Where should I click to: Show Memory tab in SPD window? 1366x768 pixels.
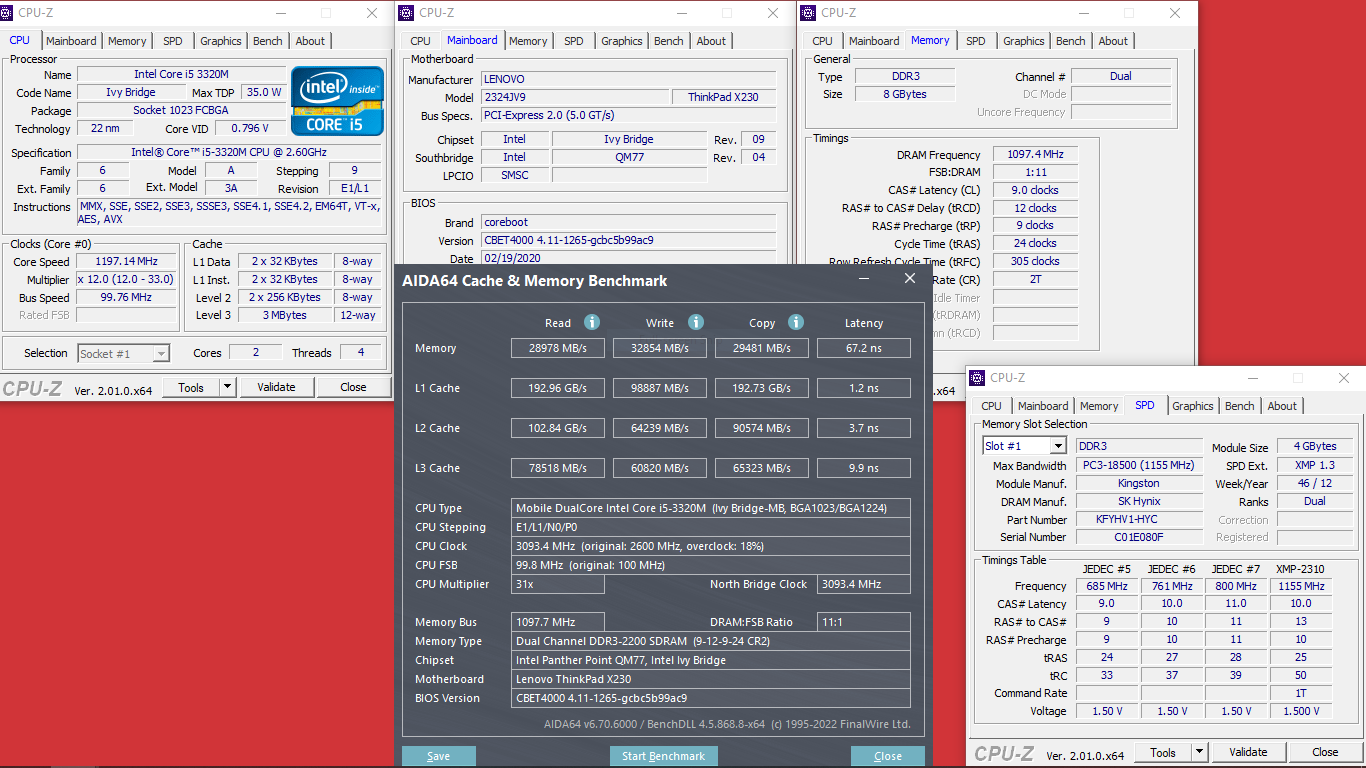[x=1099, y=406]
